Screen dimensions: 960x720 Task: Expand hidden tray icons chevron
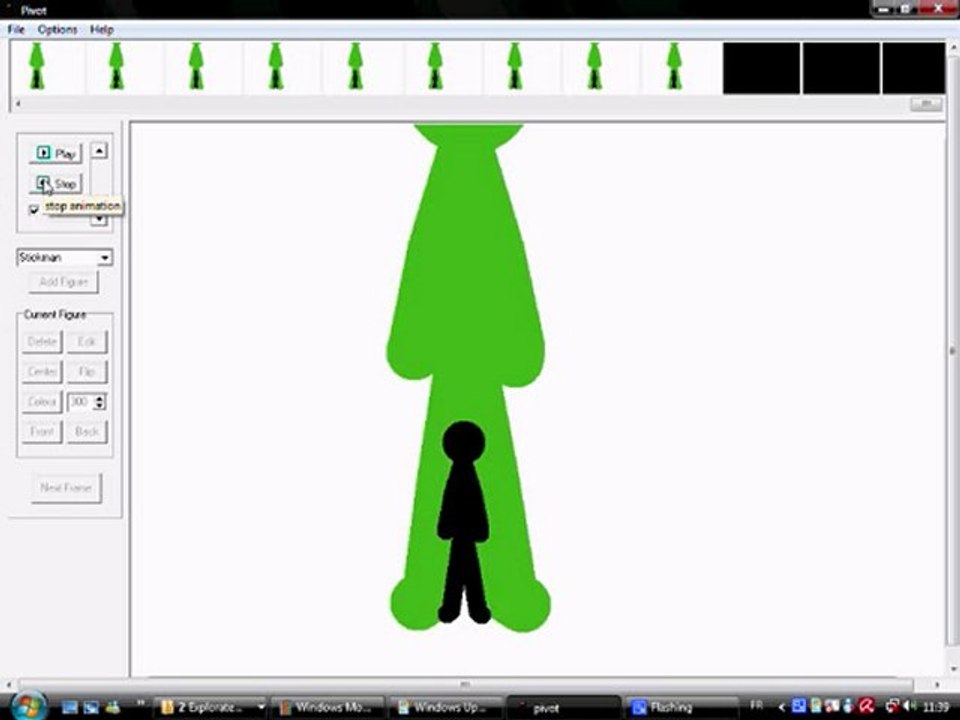(x=781, y=707)
